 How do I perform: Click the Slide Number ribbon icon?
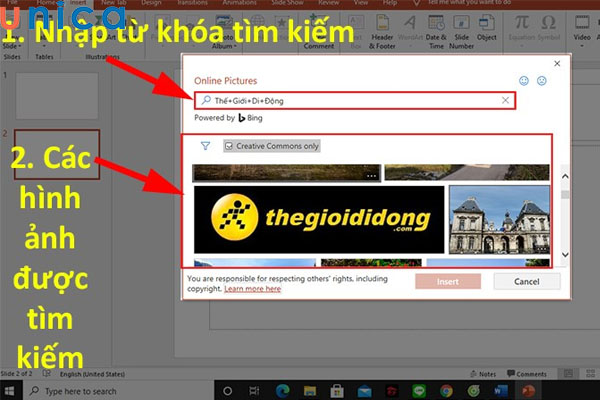(x=461, y=32)
